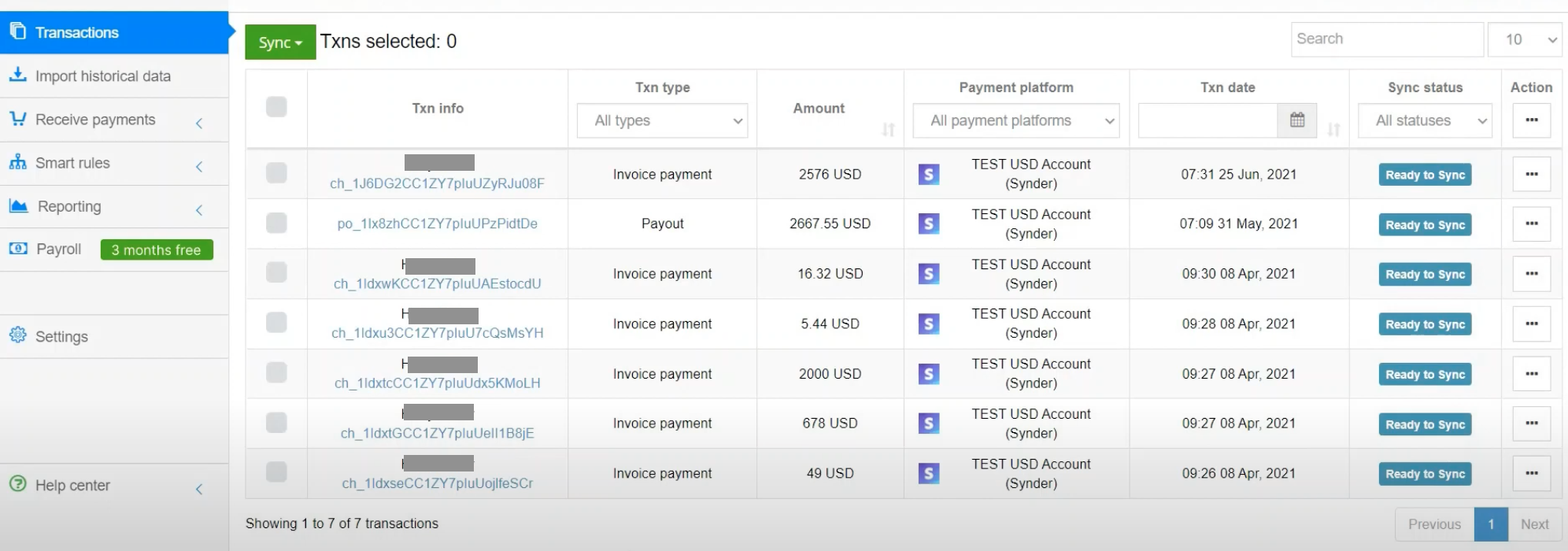Click the Import historical data download icon
The image size is (1568, 551).
tap(17, 75)
